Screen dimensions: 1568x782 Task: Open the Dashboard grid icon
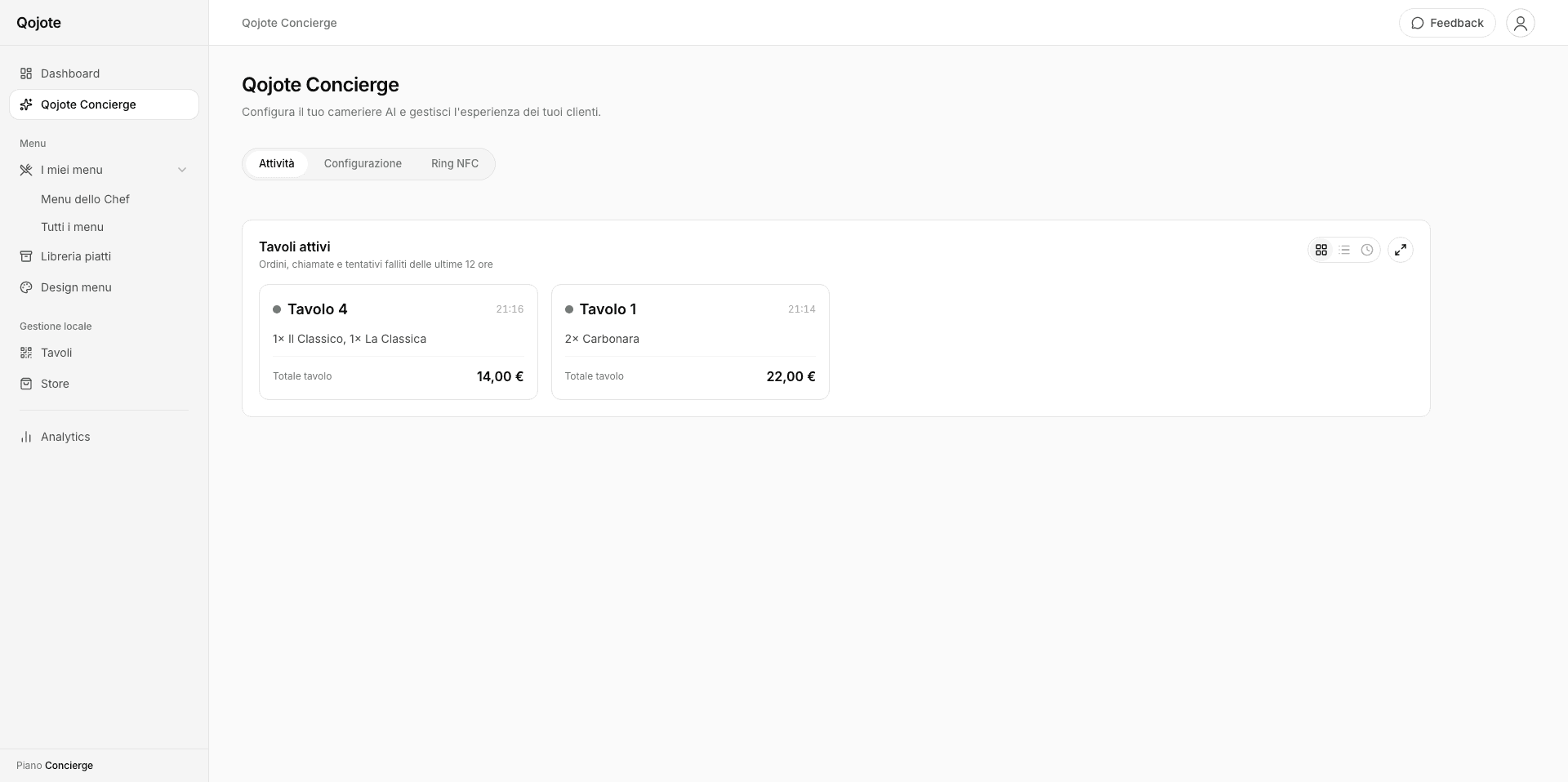tap(26, 73)
